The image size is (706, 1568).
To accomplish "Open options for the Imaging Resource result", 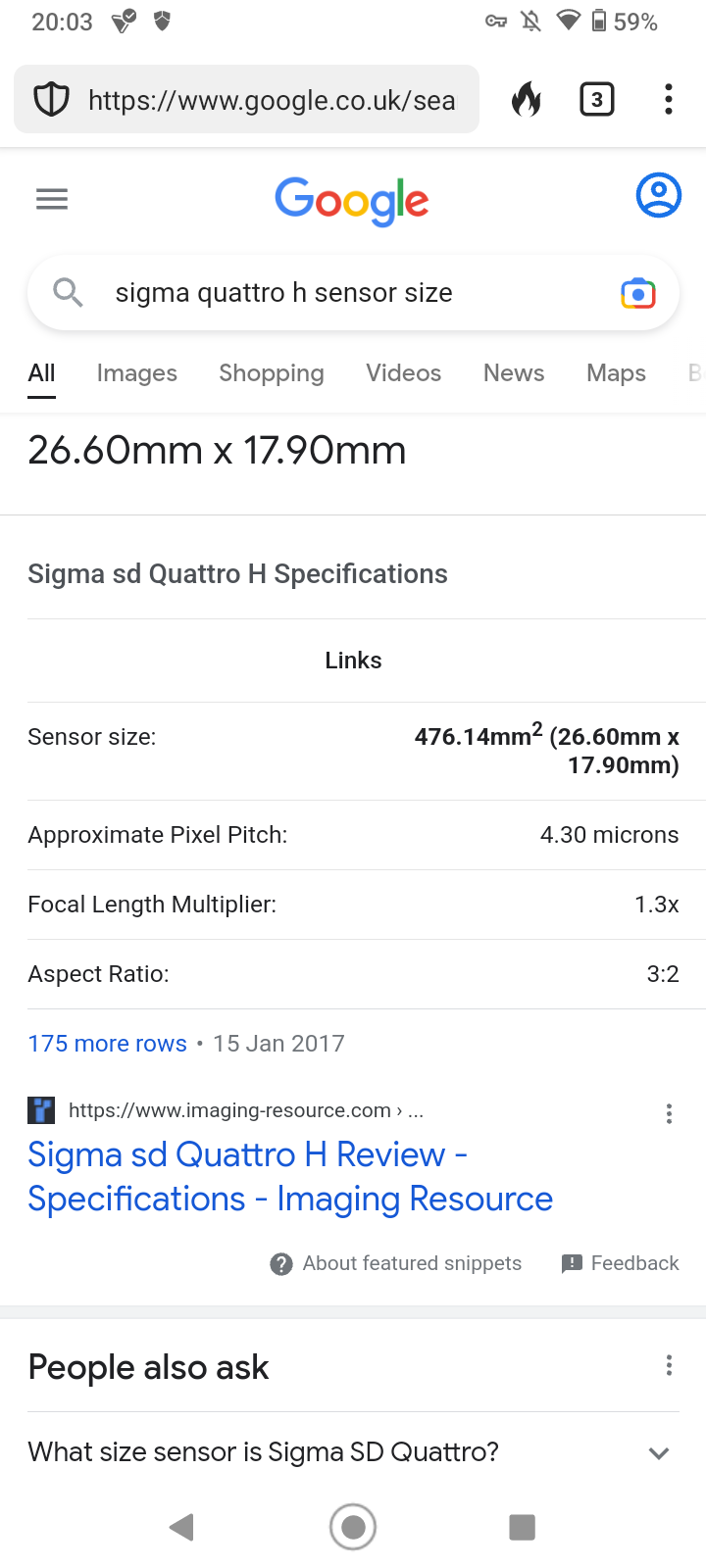I will click(x=669, y=1113).
